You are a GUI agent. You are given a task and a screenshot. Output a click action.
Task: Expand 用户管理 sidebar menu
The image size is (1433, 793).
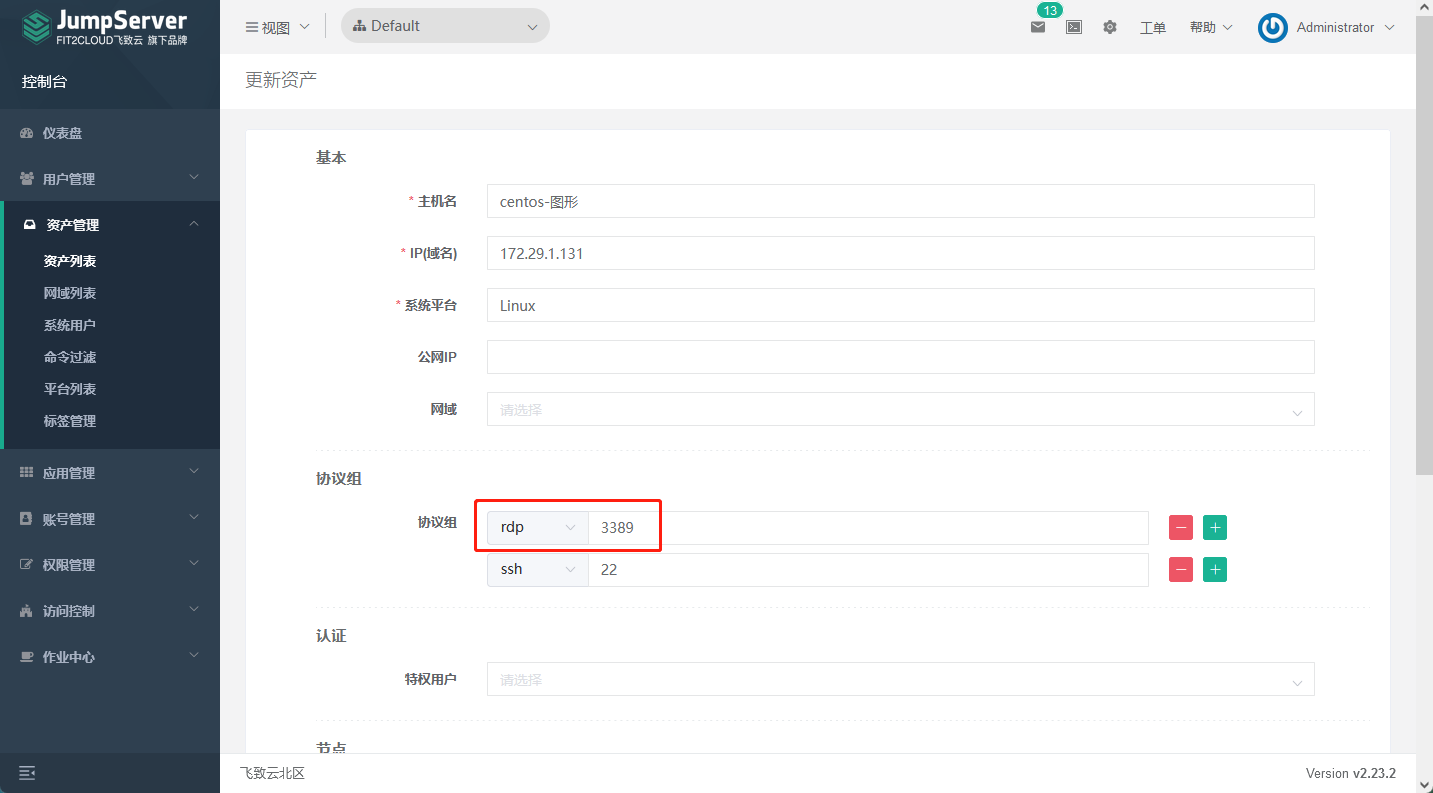tap(110, 179)
